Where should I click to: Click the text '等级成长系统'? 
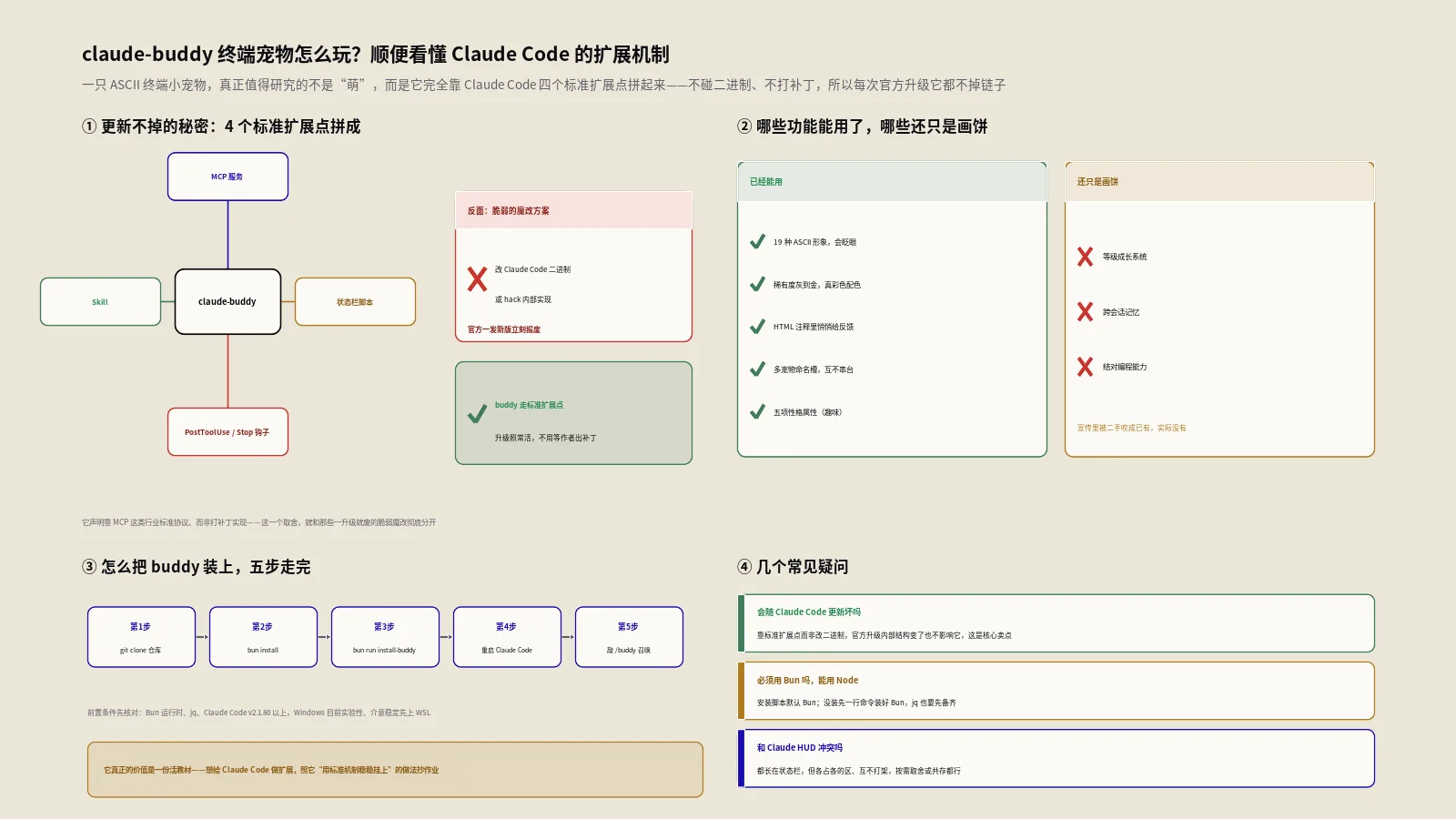pos(1124,257)
